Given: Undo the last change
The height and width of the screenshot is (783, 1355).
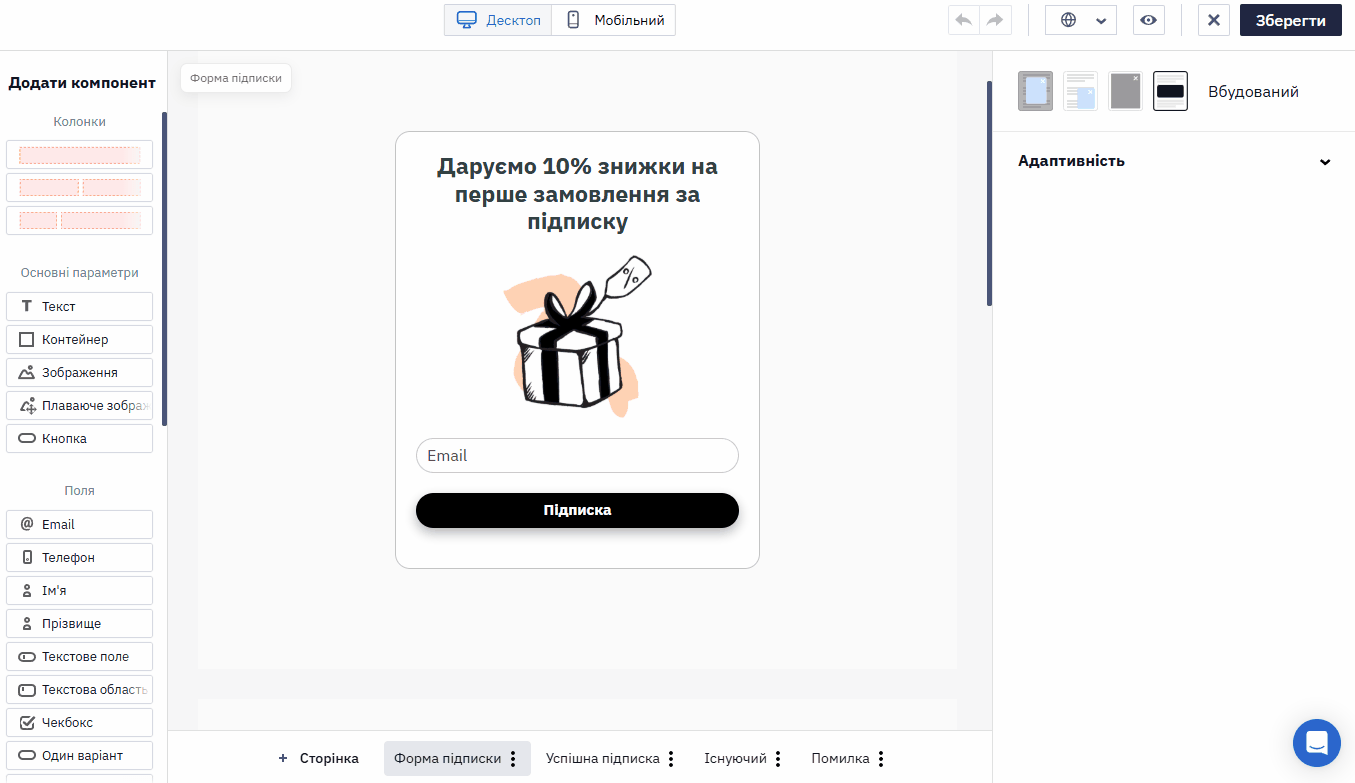Looking at the screenshot, I should tap(964, 20).
